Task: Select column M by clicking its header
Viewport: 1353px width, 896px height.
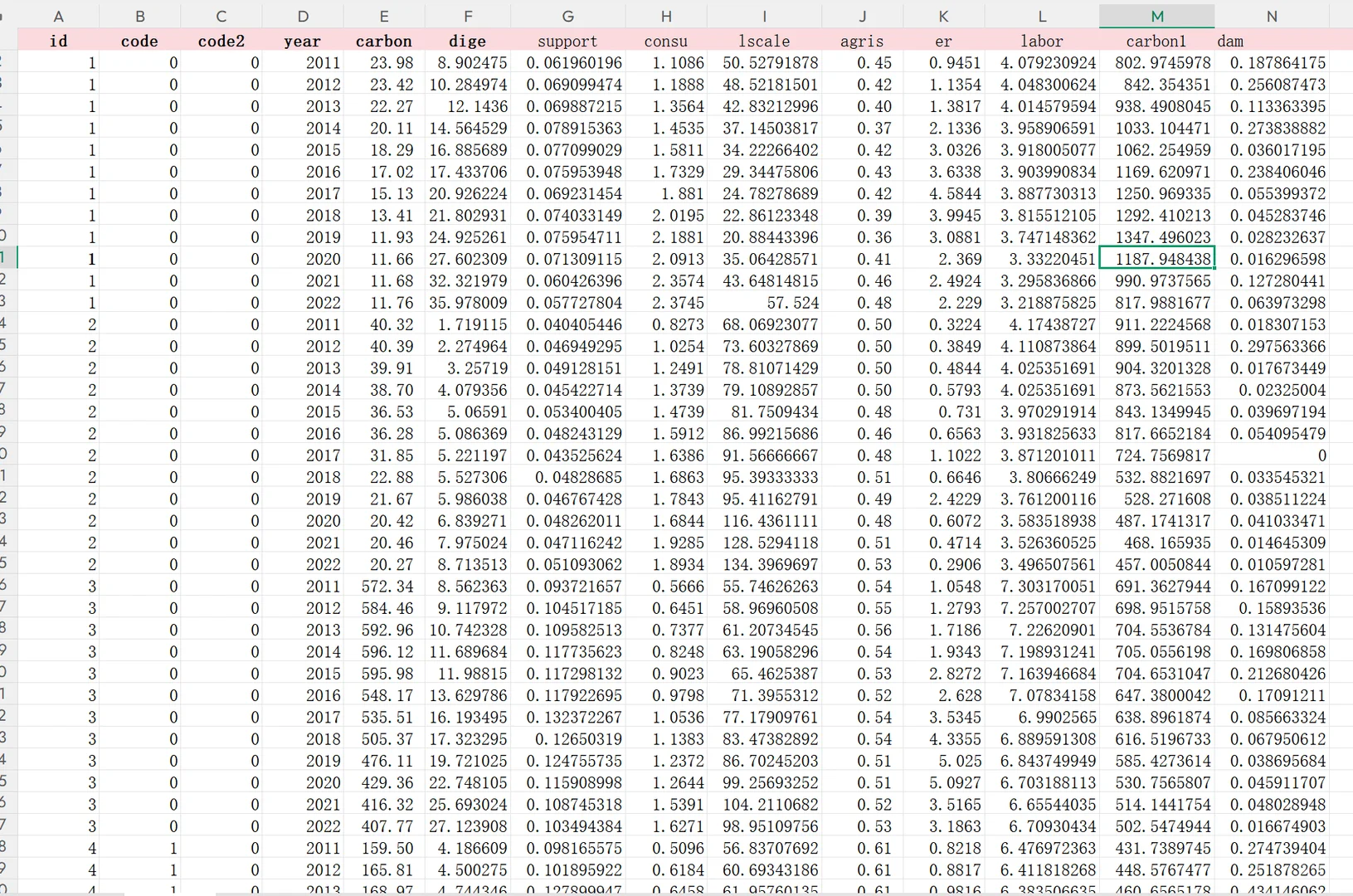Action: click(x=1156, y=15)
